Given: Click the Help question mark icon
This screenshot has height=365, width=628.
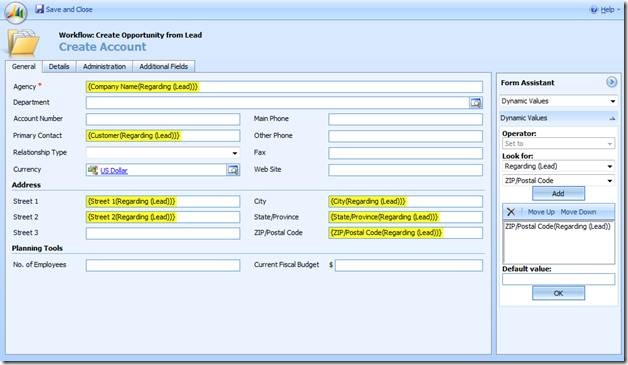Looking at the screenshot, I should coord(594,10).
